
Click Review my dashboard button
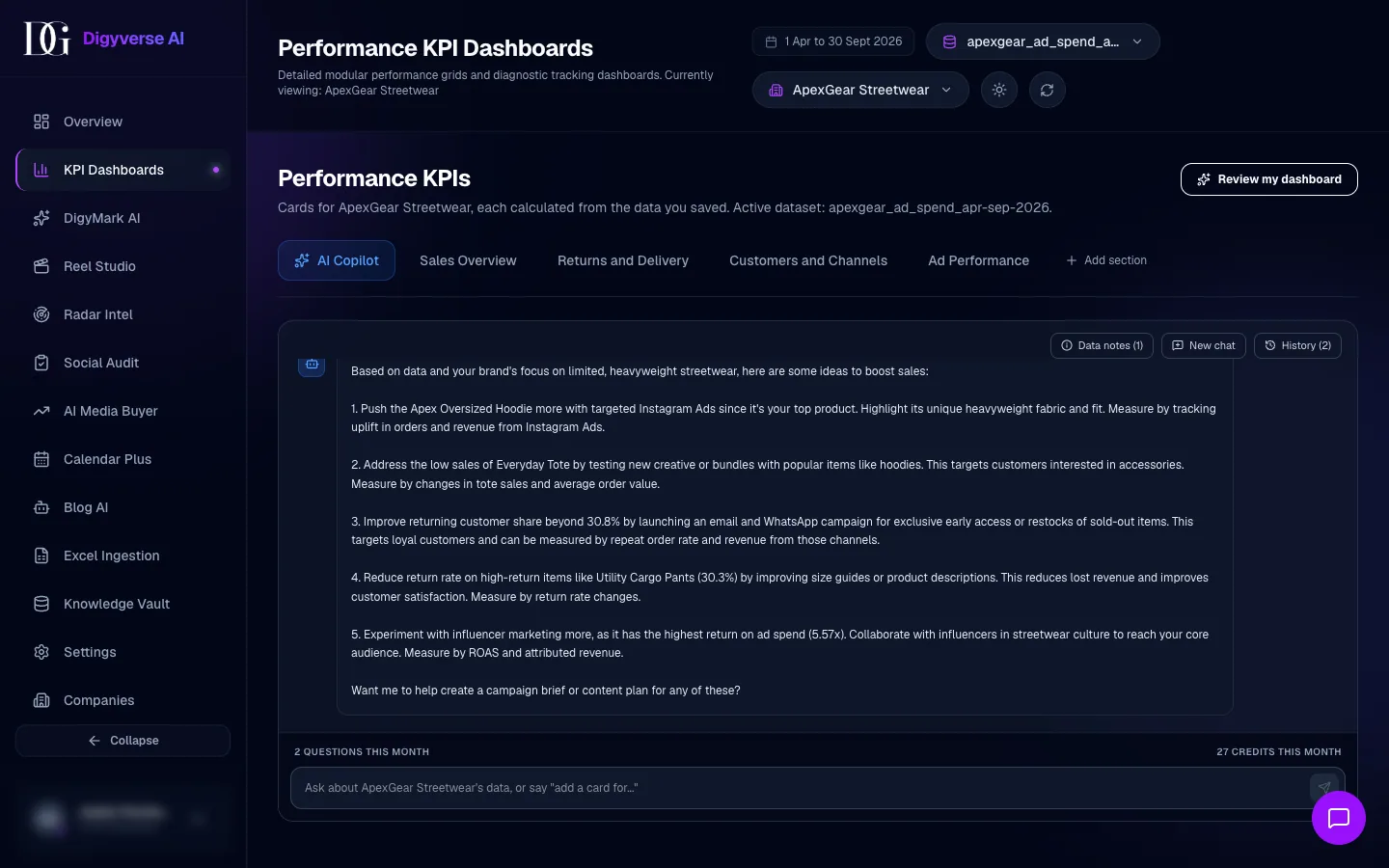pyautogui.click(x=1269, y=179)
